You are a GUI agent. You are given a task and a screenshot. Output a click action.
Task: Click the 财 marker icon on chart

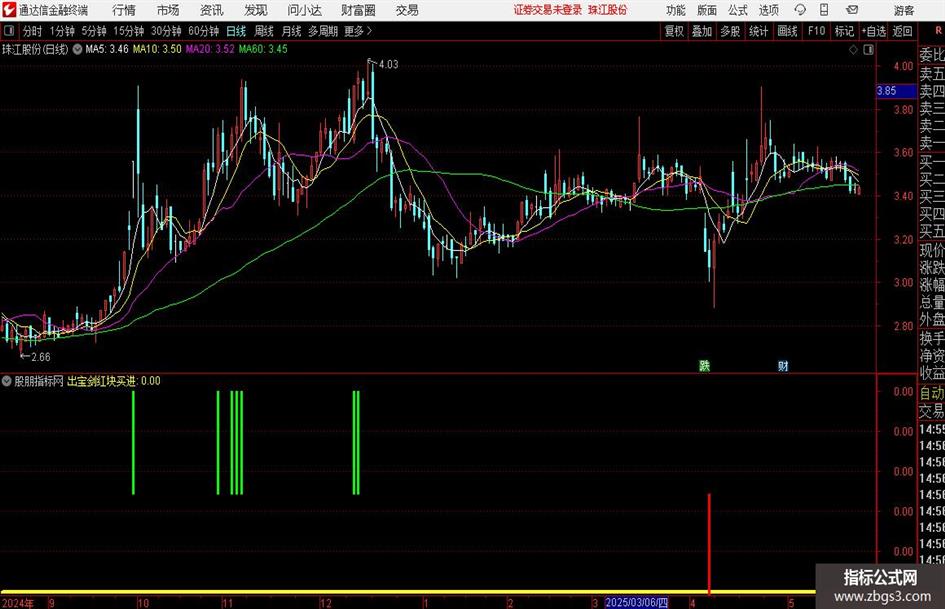point(783,365)
